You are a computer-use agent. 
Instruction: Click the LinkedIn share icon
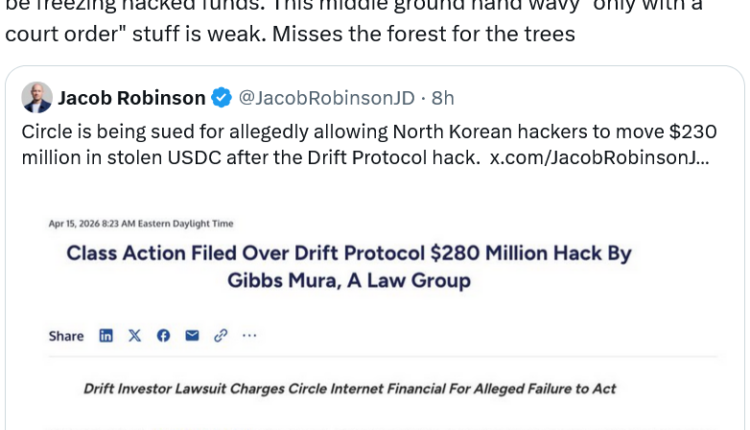coord(106,336)
